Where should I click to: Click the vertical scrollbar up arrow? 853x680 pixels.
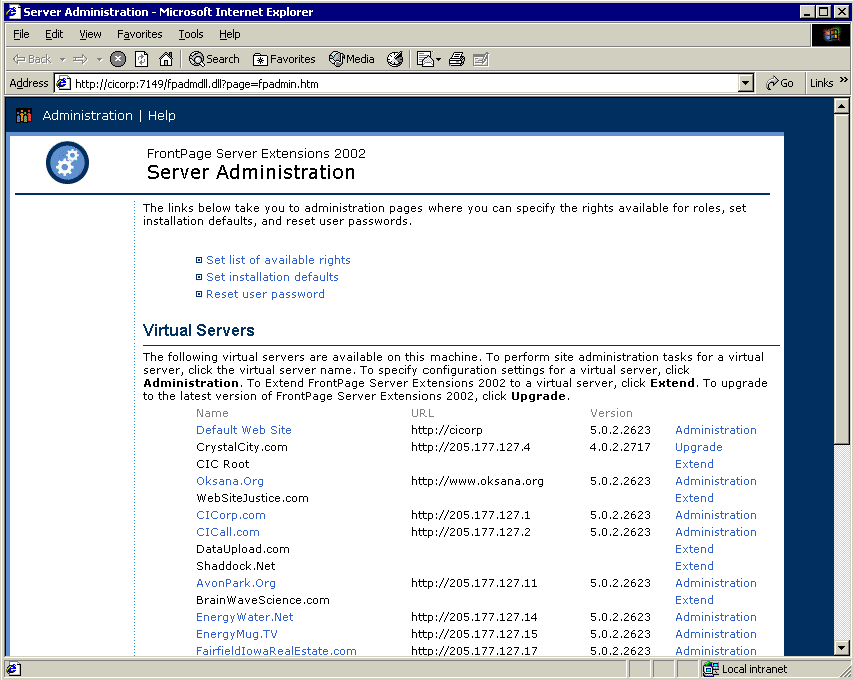click(x=842, y=106)
